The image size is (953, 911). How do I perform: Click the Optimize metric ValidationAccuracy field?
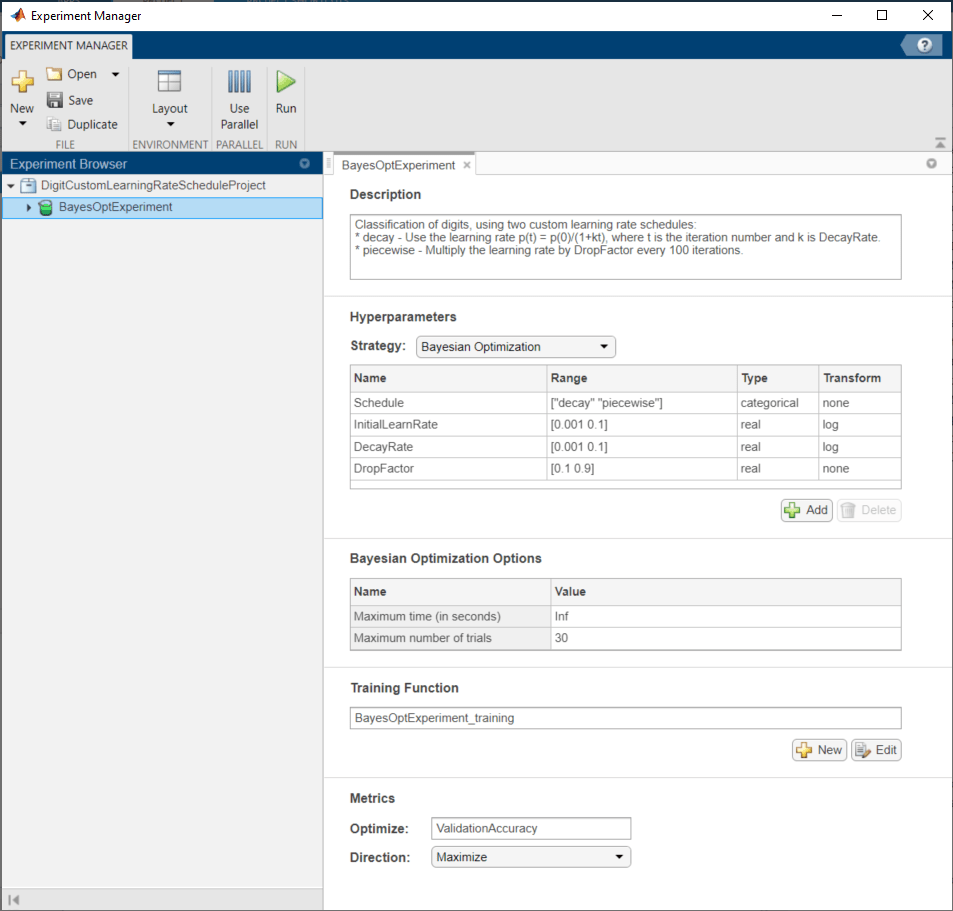pos(531,828)
